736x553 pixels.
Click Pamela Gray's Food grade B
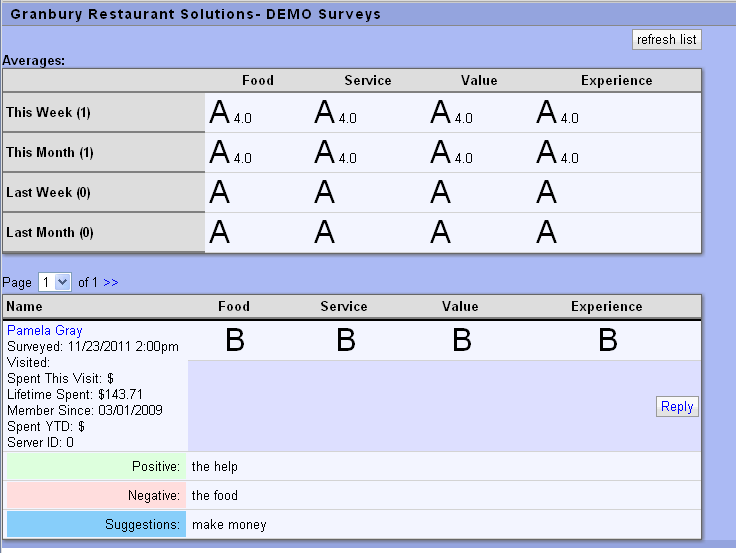click(235, 340)
